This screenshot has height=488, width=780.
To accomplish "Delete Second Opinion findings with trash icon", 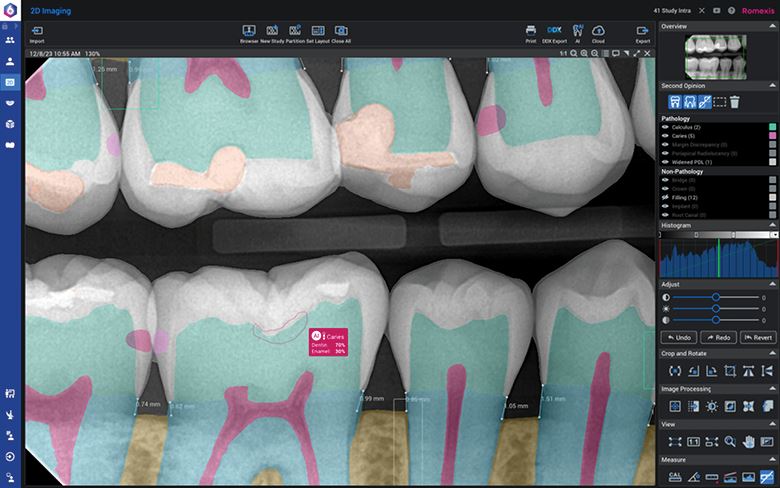I will (x=734, y=101).
